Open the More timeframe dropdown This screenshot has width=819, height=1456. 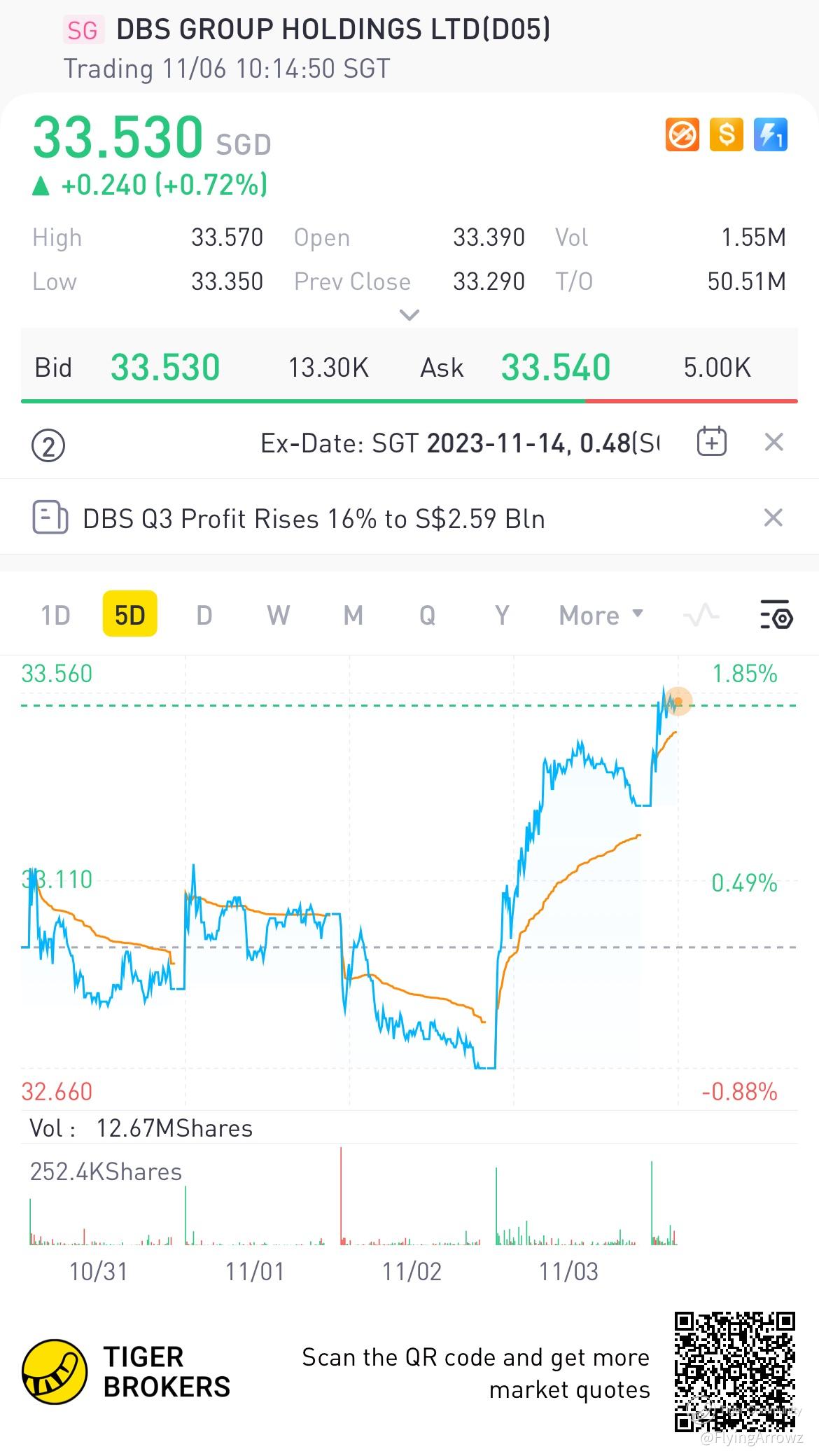pyautogui.click(x=601, y=616)
